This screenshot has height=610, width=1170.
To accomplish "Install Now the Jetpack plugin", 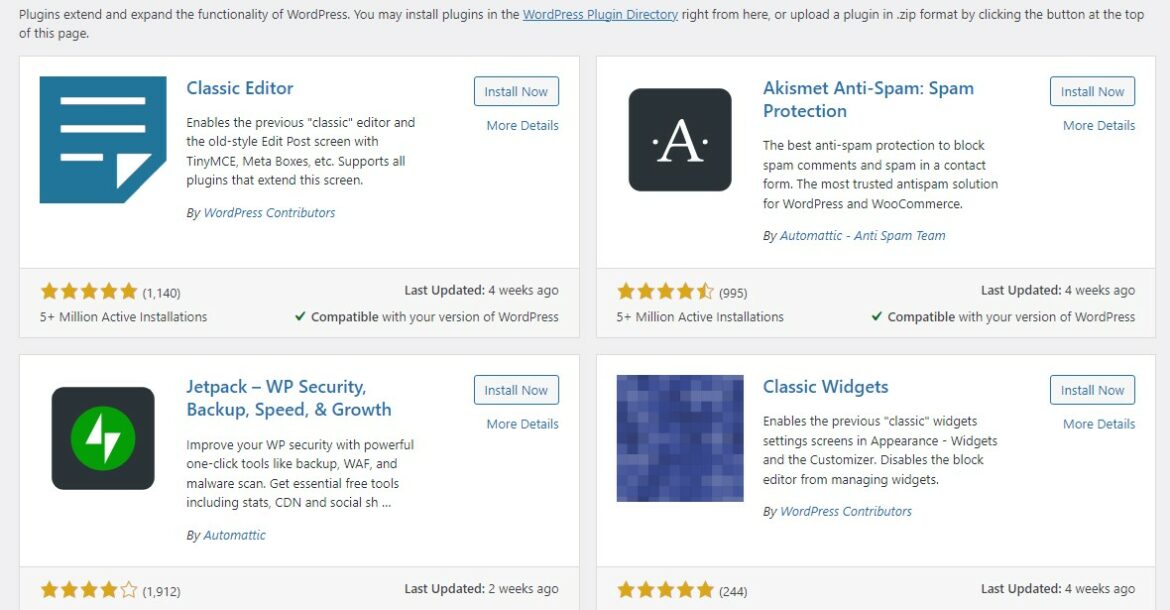I will coord(515,390).
